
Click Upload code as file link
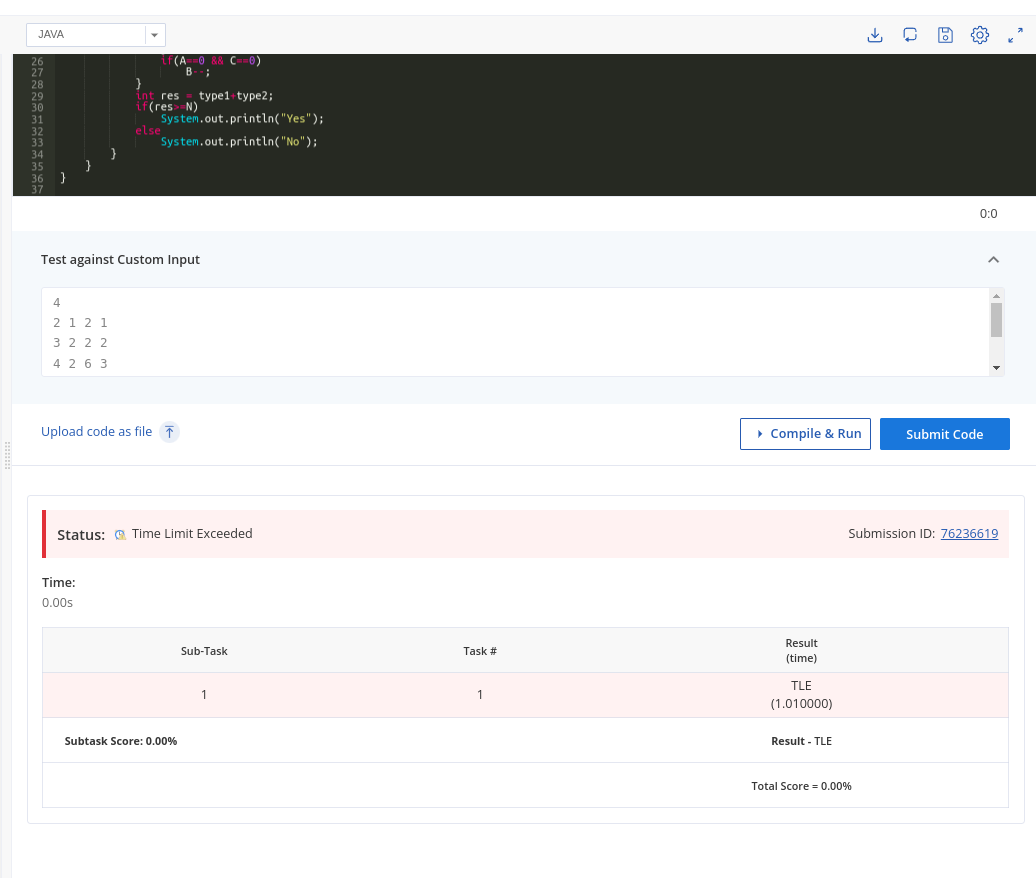96,432
